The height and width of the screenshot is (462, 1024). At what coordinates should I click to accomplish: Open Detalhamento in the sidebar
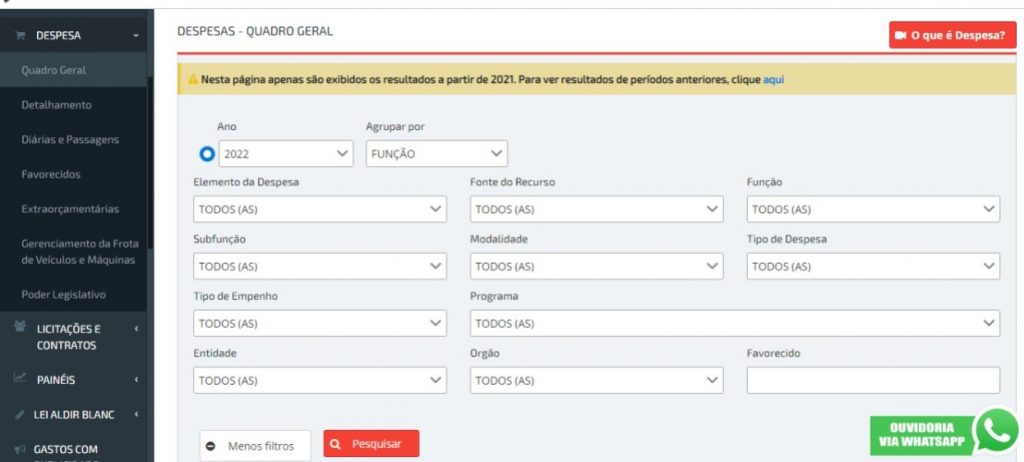point(57,105)
